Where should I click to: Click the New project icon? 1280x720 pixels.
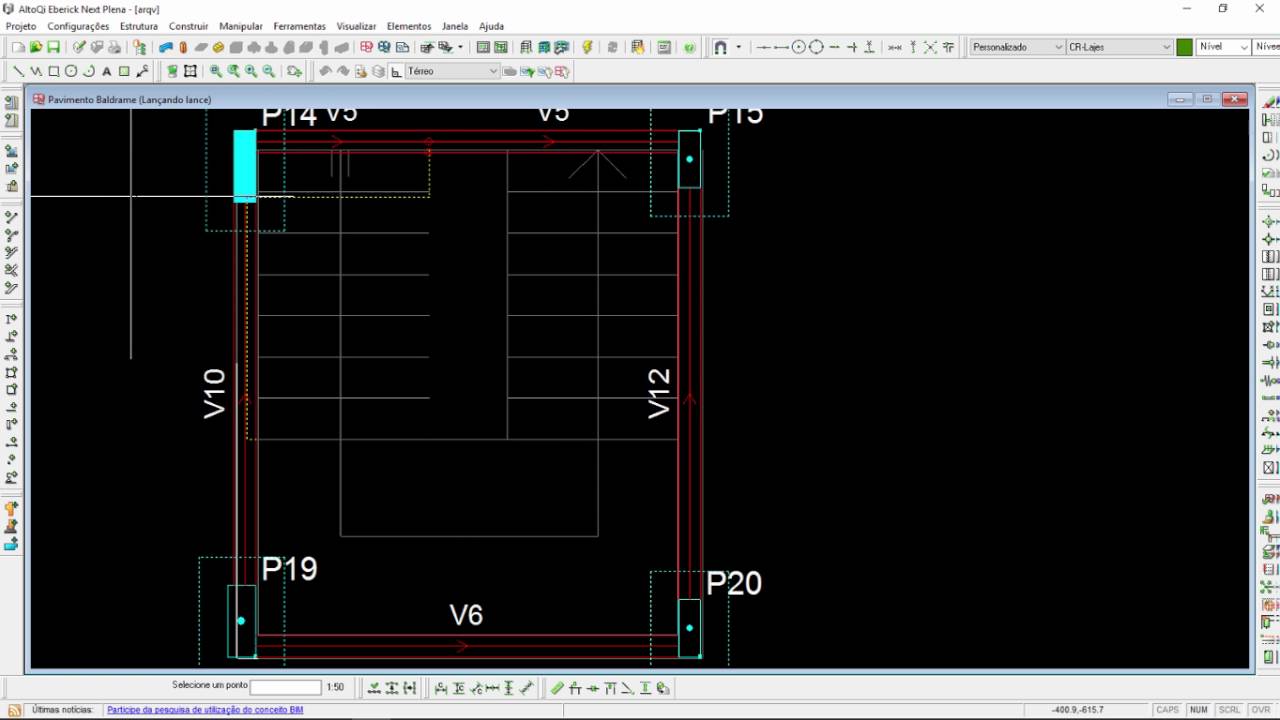[18, 47]
